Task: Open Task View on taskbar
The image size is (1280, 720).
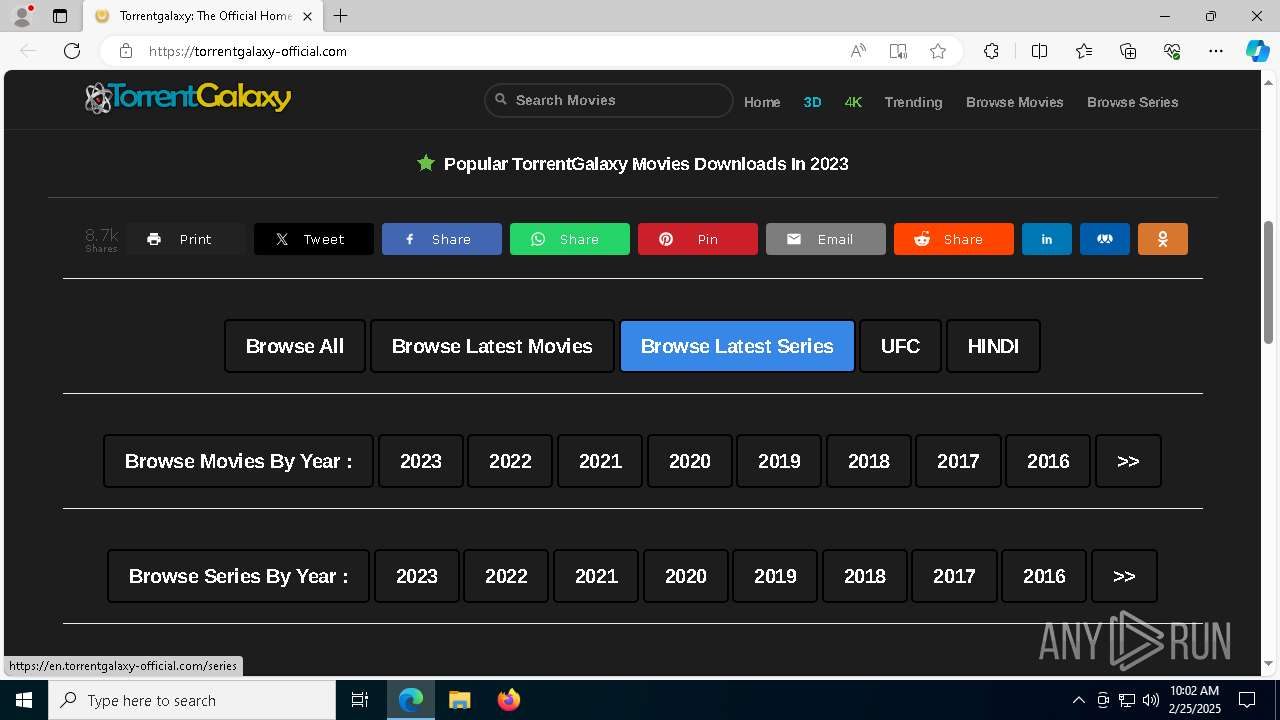Action: pyautogui.click(x=360, y=700)
